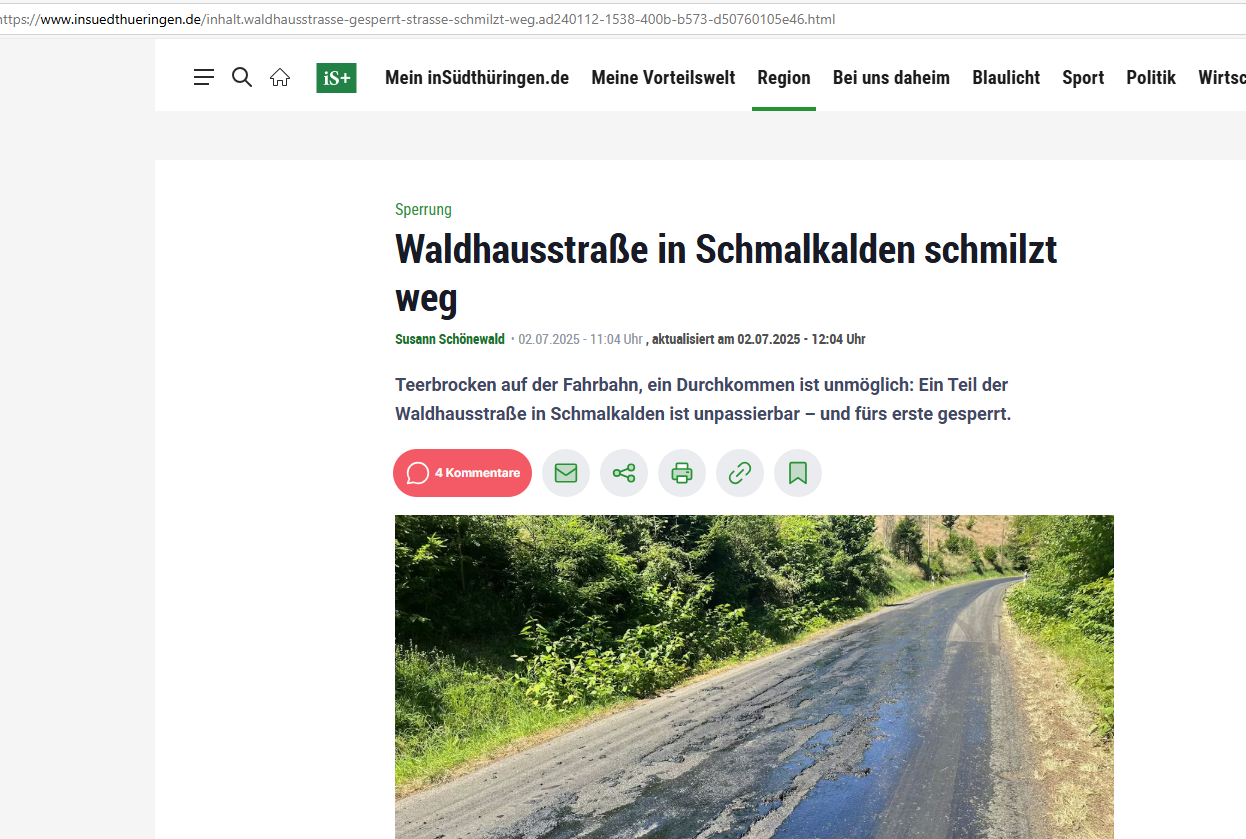Screen dimensions: 1246x839
Task: Go to the Blaulicht section
Action: coord(1006,78)
